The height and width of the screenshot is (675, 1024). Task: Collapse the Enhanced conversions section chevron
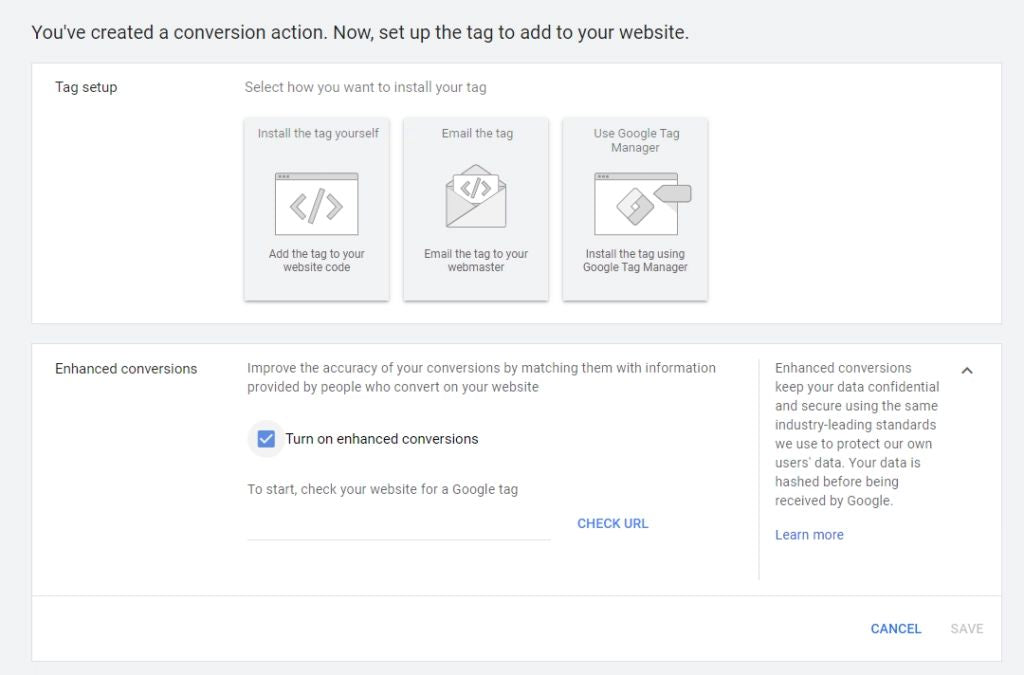point(967,371)
